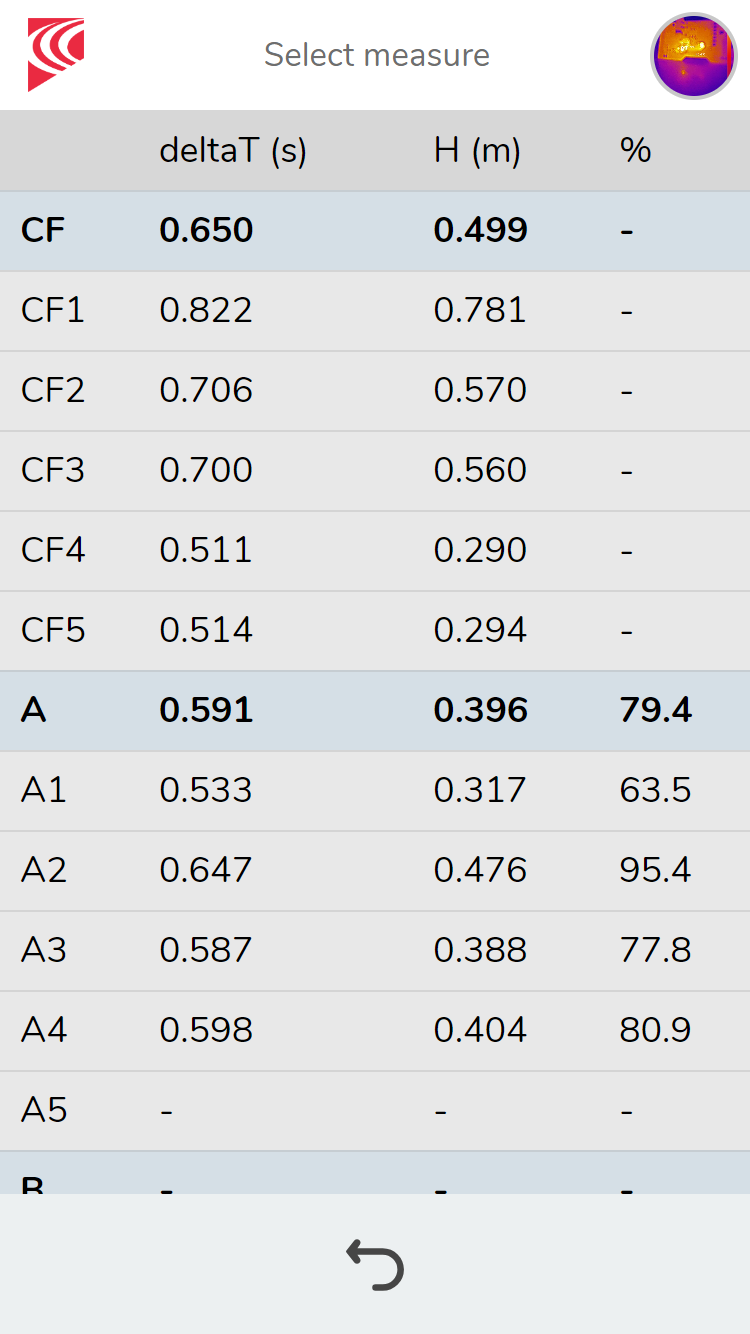Select measure A4 with 80.9 percent
750x1334 pixels.
pos(375,1031)
